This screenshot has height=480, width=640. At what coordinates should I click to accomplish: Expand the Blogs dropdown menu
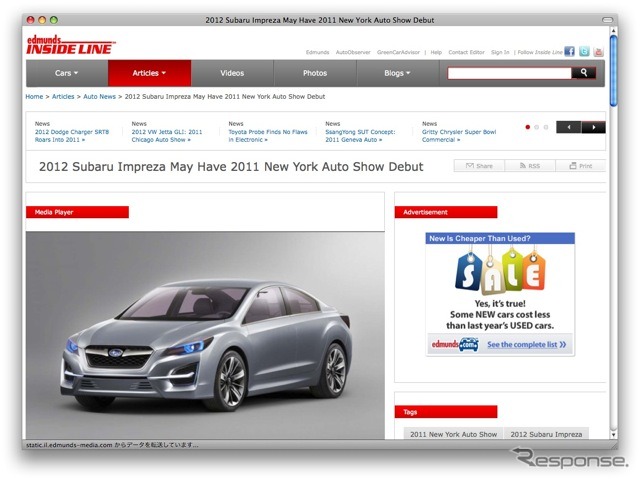397,73
